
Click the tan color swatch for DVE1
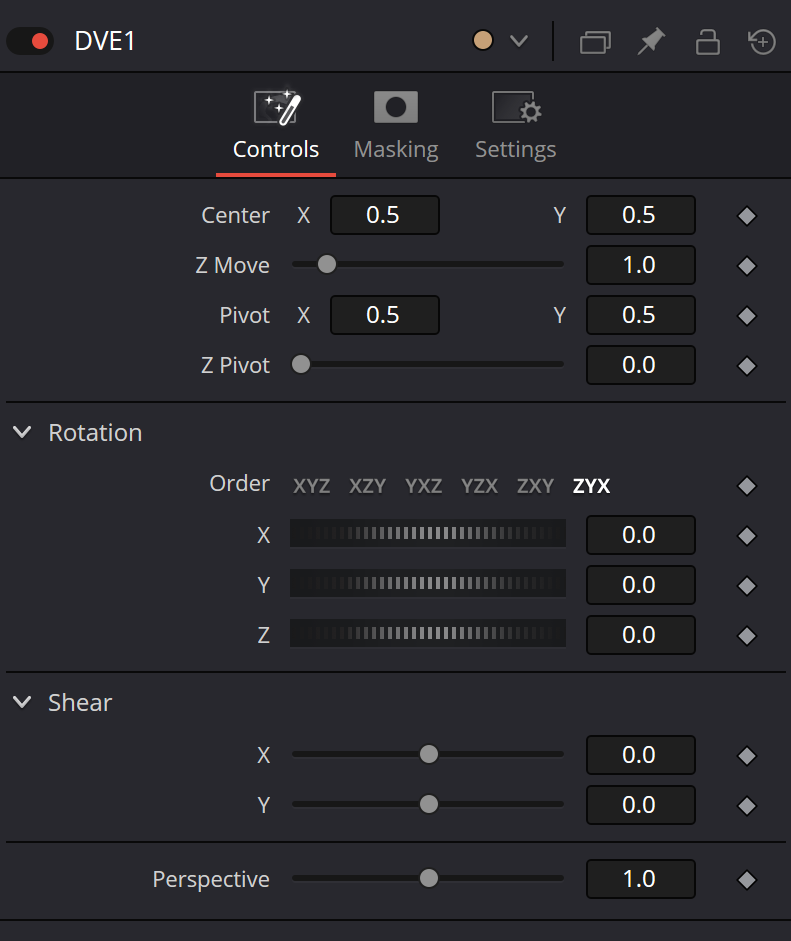(483, 41)
